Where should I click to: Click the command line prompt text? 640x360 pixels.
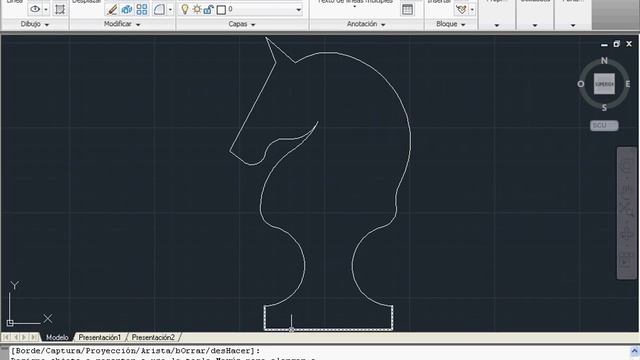tap(135, 351)
